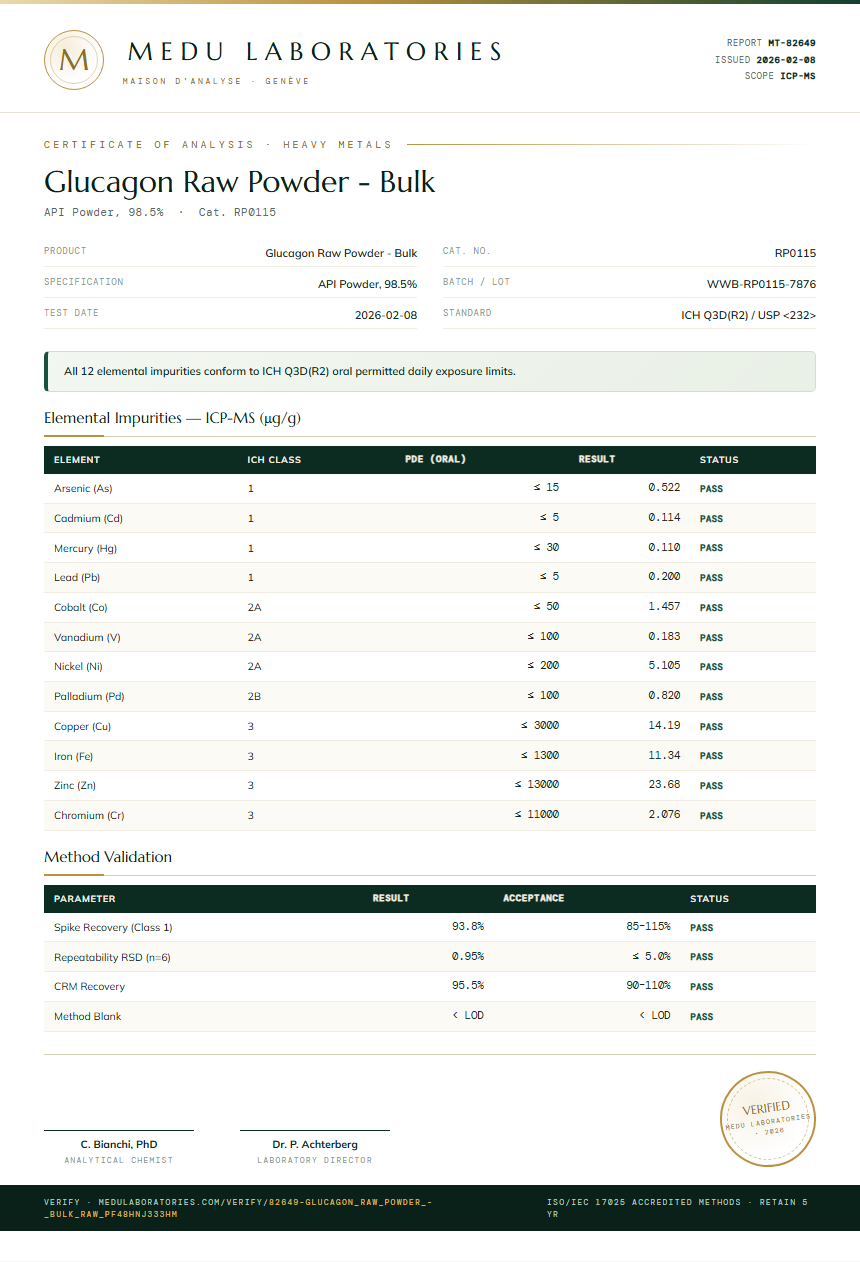Select the Vanadium (V) row label
Image resolution: width=860 pixels, height=1262 pixels.
point(87,637)
